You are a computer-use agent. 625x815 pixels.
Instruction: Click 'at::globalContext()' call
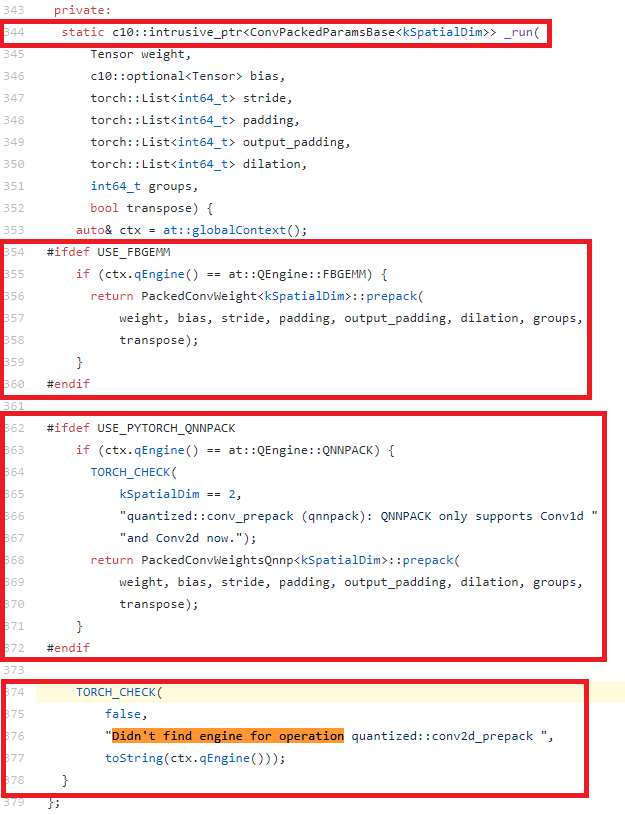(231, 230)
